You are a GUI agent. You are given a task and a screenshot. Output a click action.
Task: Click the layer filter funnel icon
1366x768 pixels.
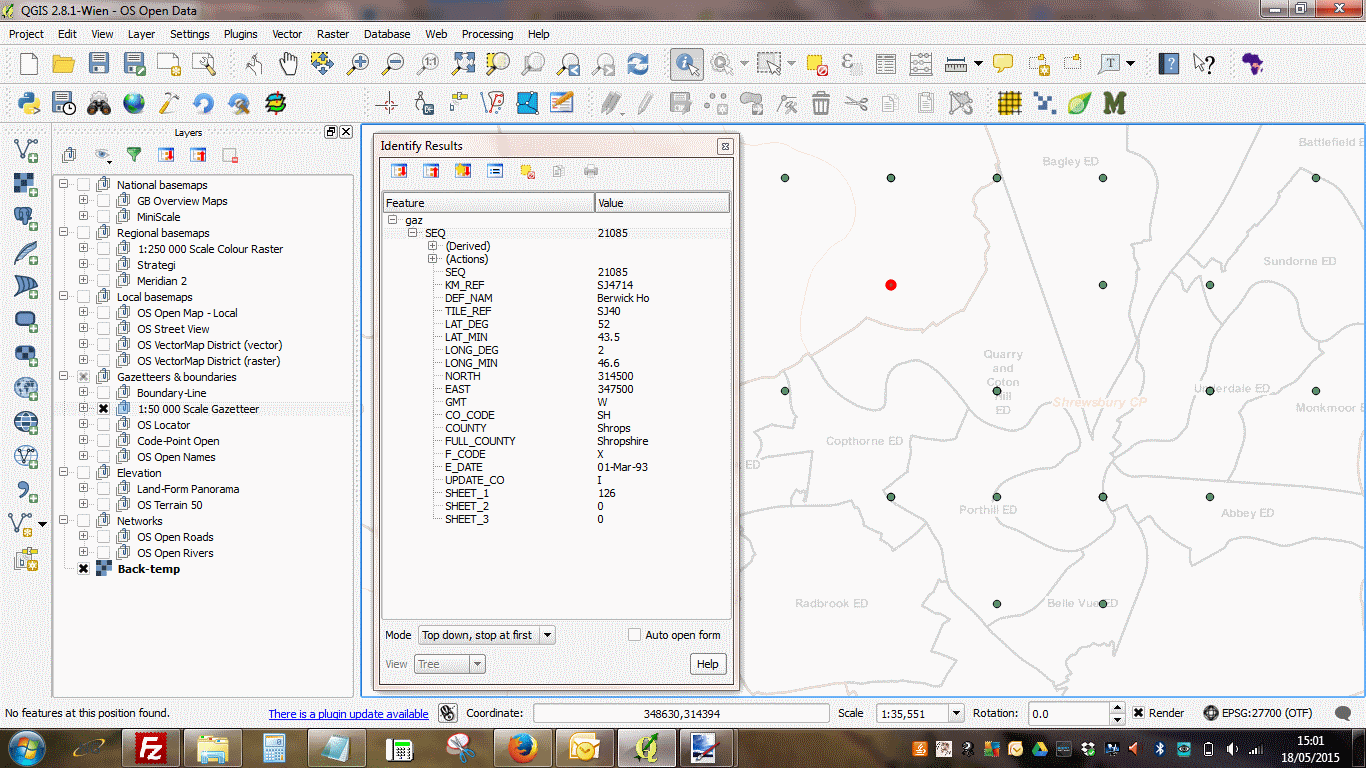point(133,155)
